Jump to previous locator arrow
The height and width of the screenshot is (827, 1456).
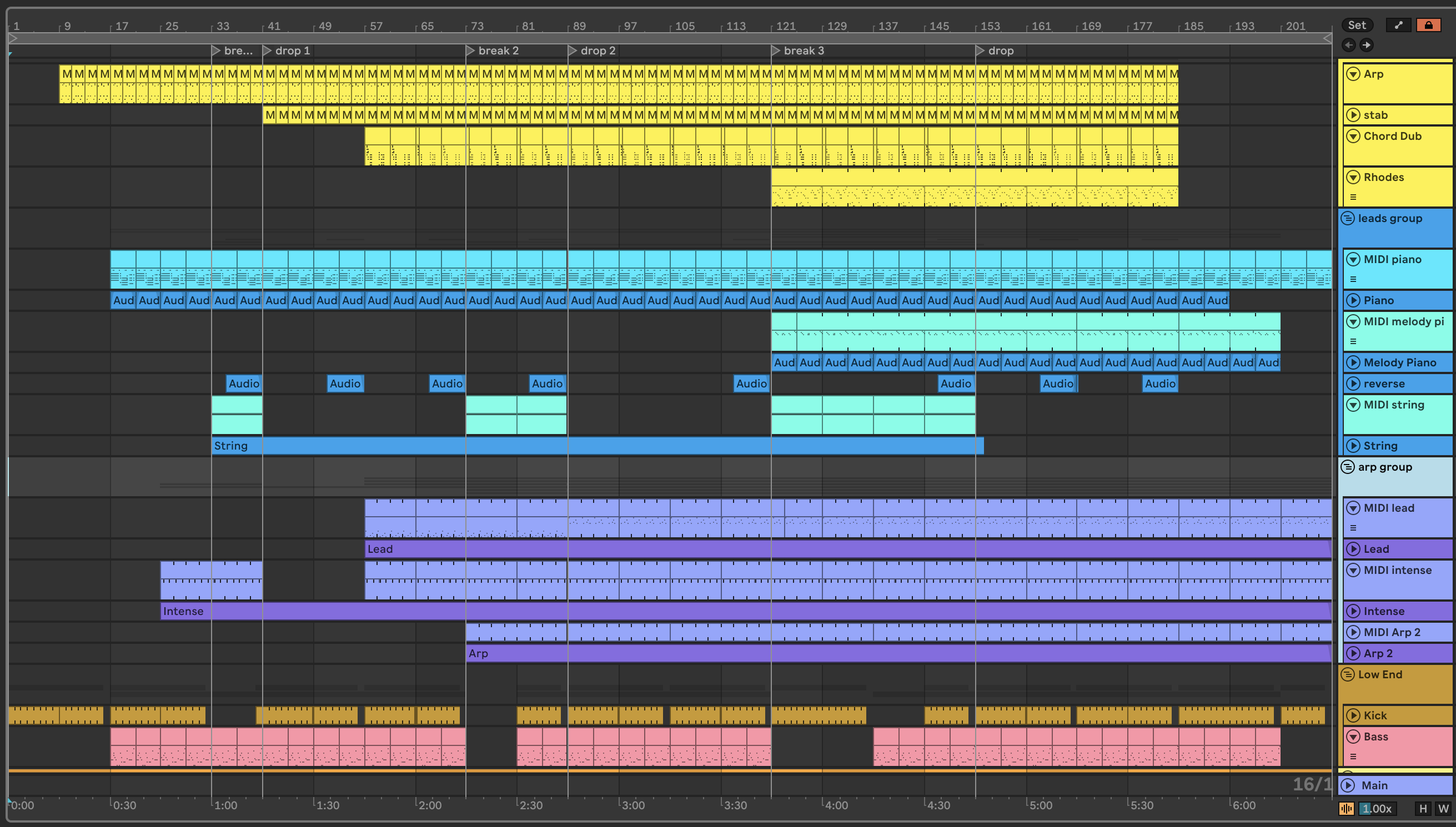pyautogui.click(x=1349, y=45)
